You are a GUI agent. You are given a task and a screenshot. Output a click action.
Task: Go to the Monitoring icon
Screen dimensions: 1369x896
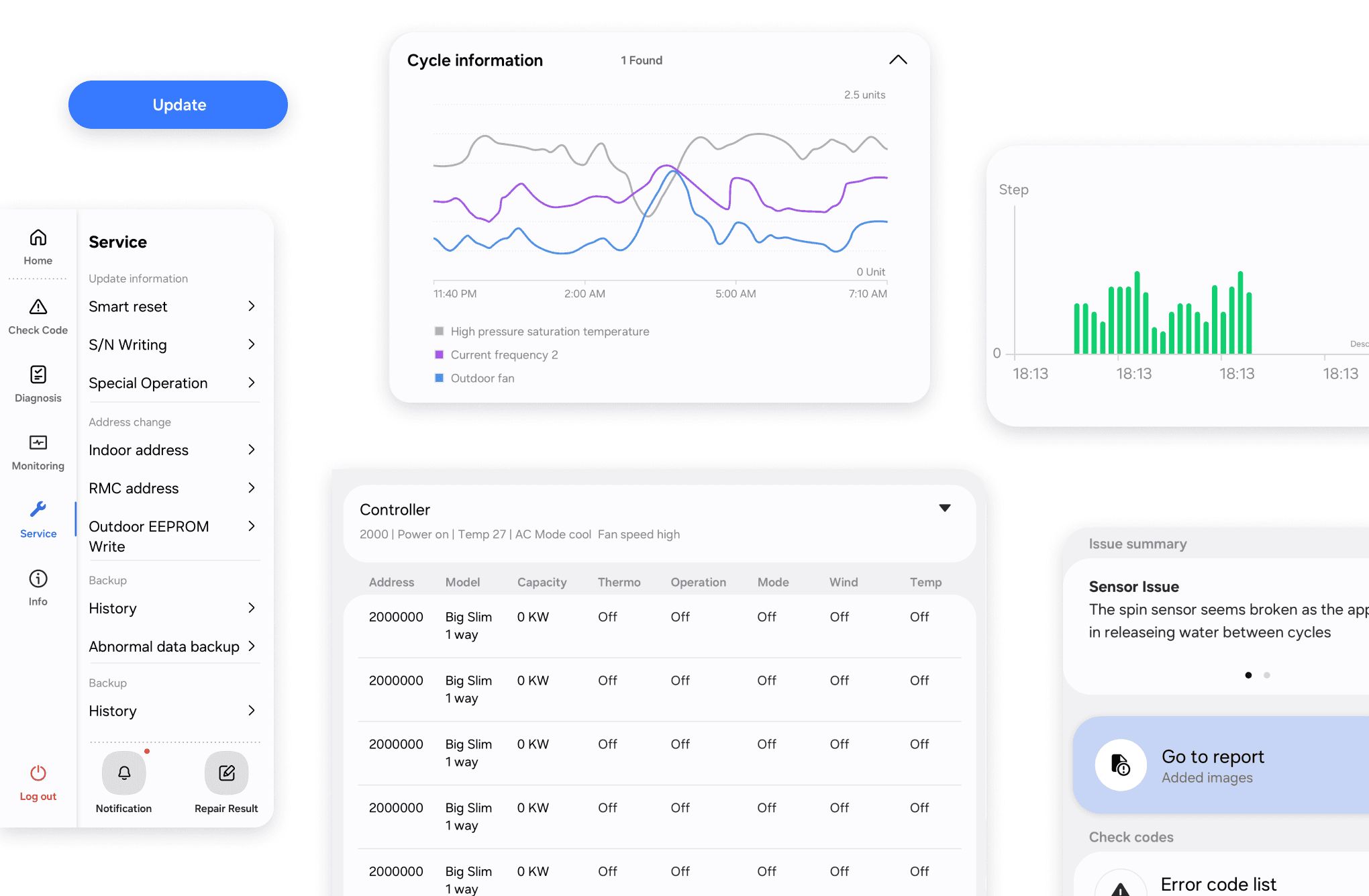coord(38,443)
